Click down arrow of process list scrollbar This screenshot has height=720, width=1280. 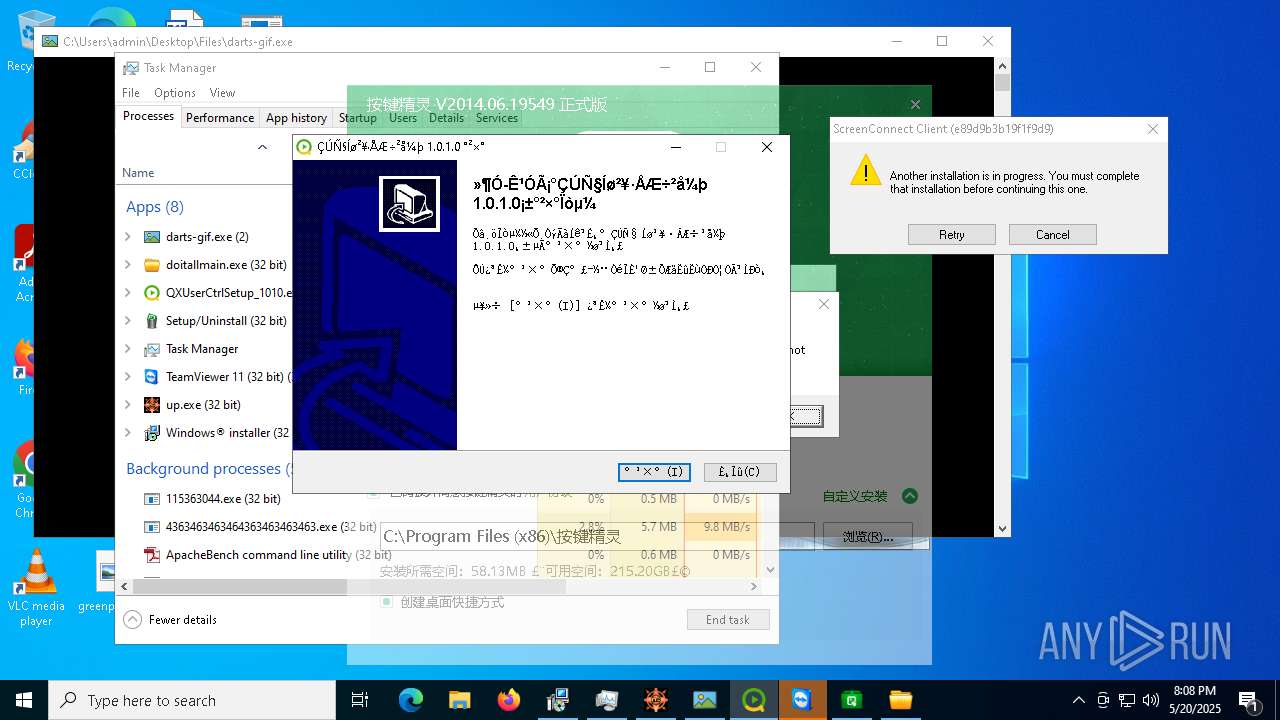[x=770, y=570]
